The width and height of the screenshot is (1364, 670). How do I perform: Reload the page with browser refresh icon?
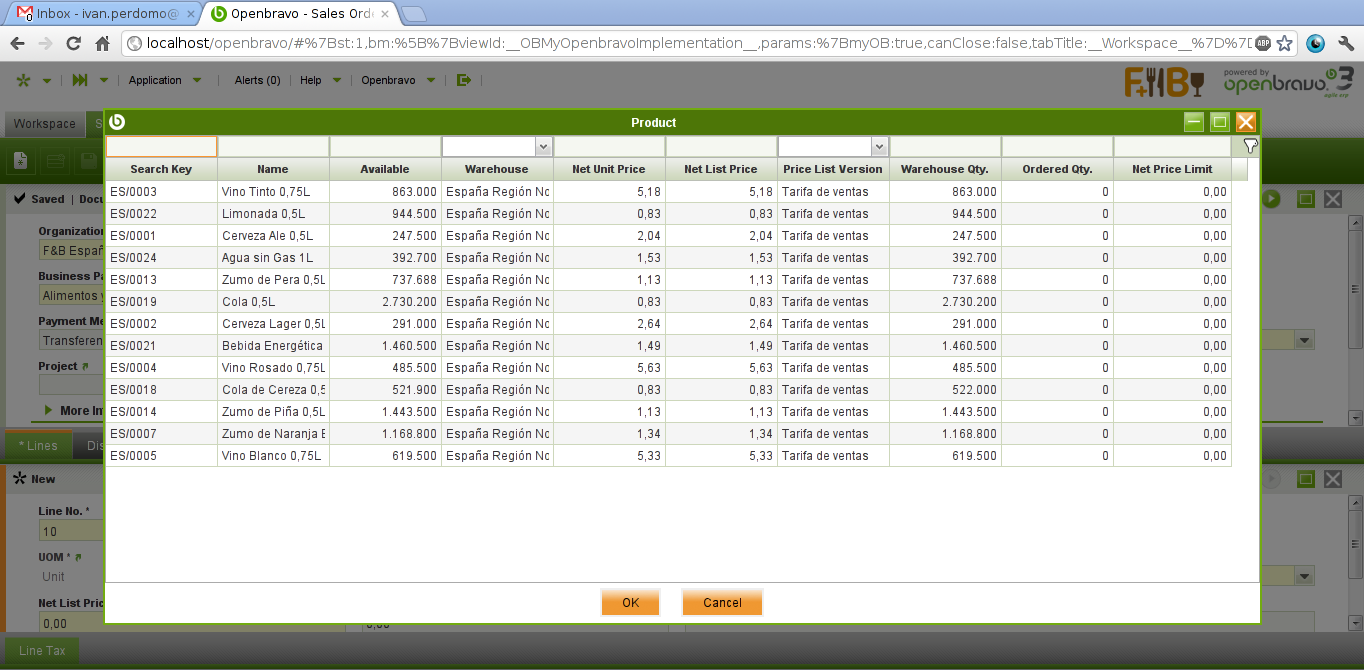pyautogui.click(x=73, y=43)
